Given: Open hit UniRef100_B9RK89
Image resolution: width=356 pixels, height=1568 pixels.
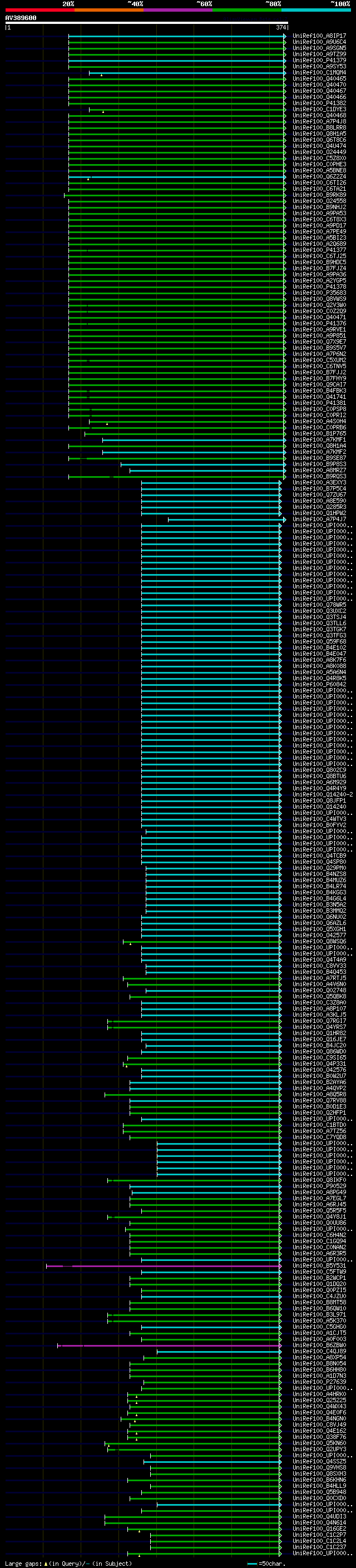Looking at the screenshot, I should tap(319, 195).
